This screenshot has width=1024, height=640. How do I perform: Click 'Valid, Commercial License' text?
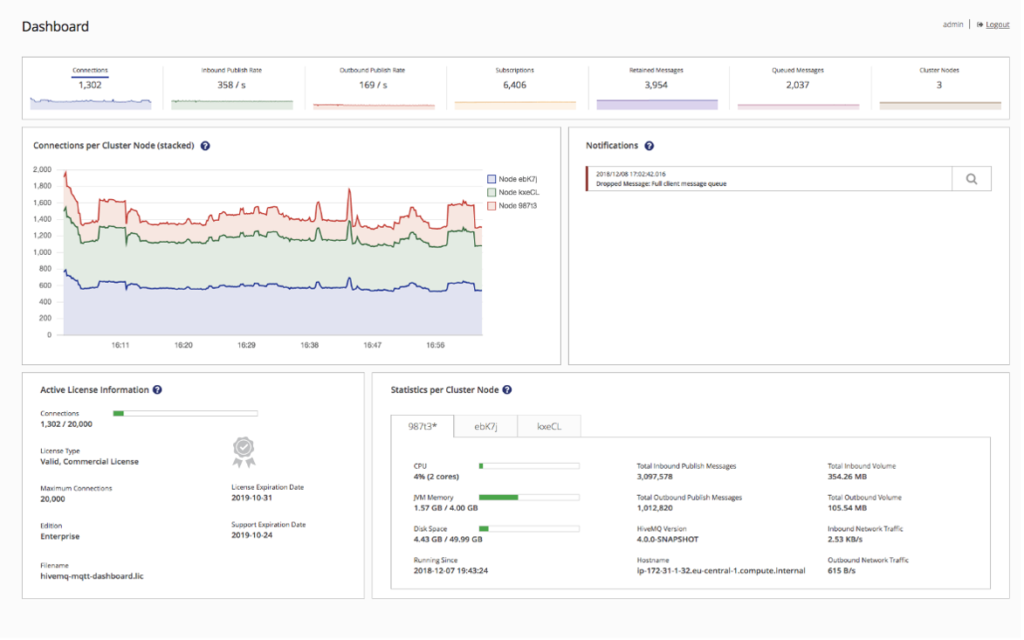pyautogui.click(x=89, y=462)
